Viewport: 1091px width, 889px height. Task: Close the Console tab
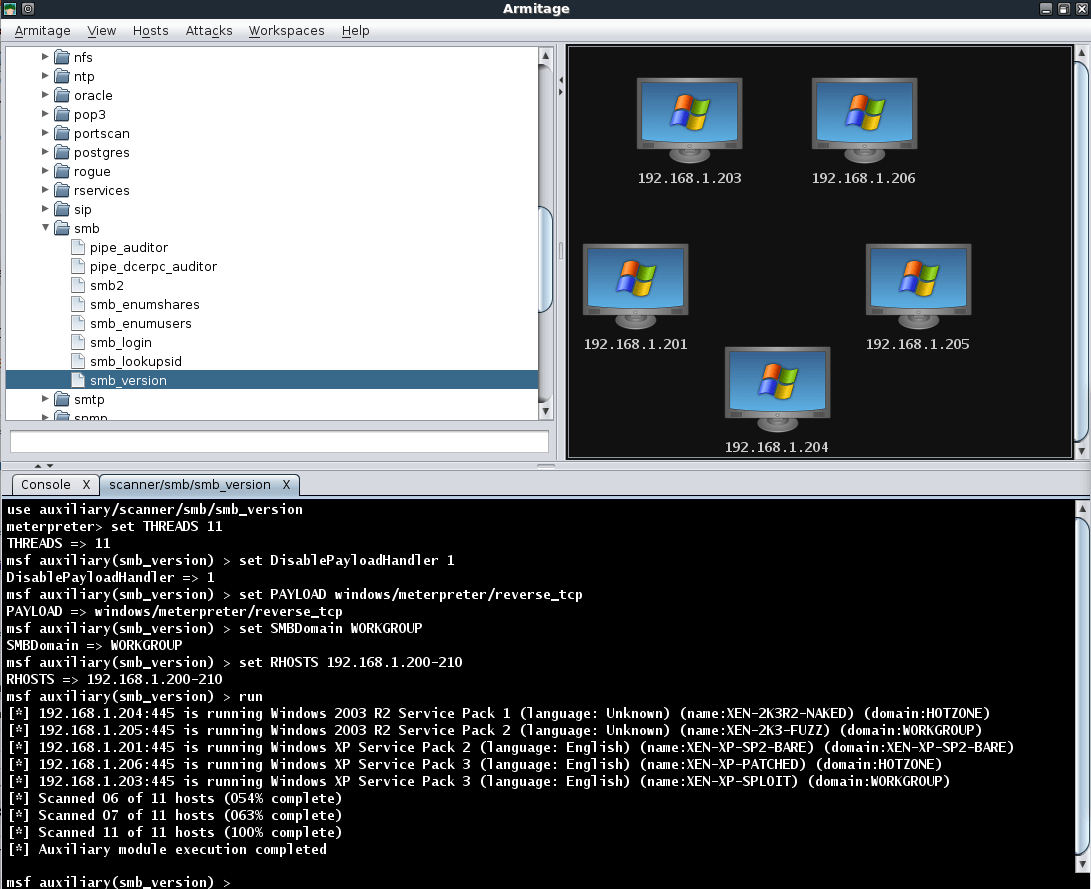(86, 485)
